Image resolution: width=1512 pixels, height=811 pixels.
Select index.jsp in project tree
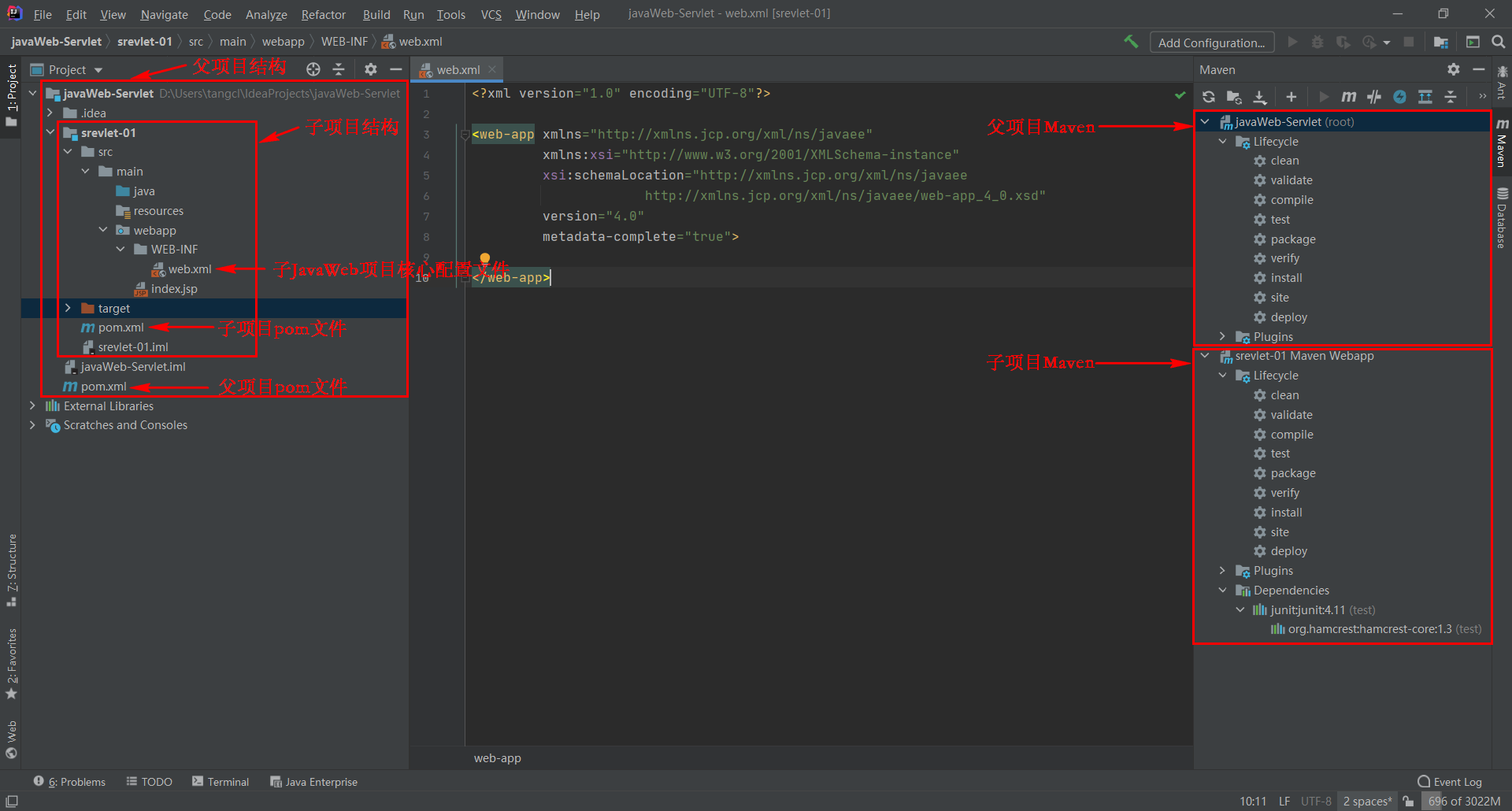(x=173, y=289)
